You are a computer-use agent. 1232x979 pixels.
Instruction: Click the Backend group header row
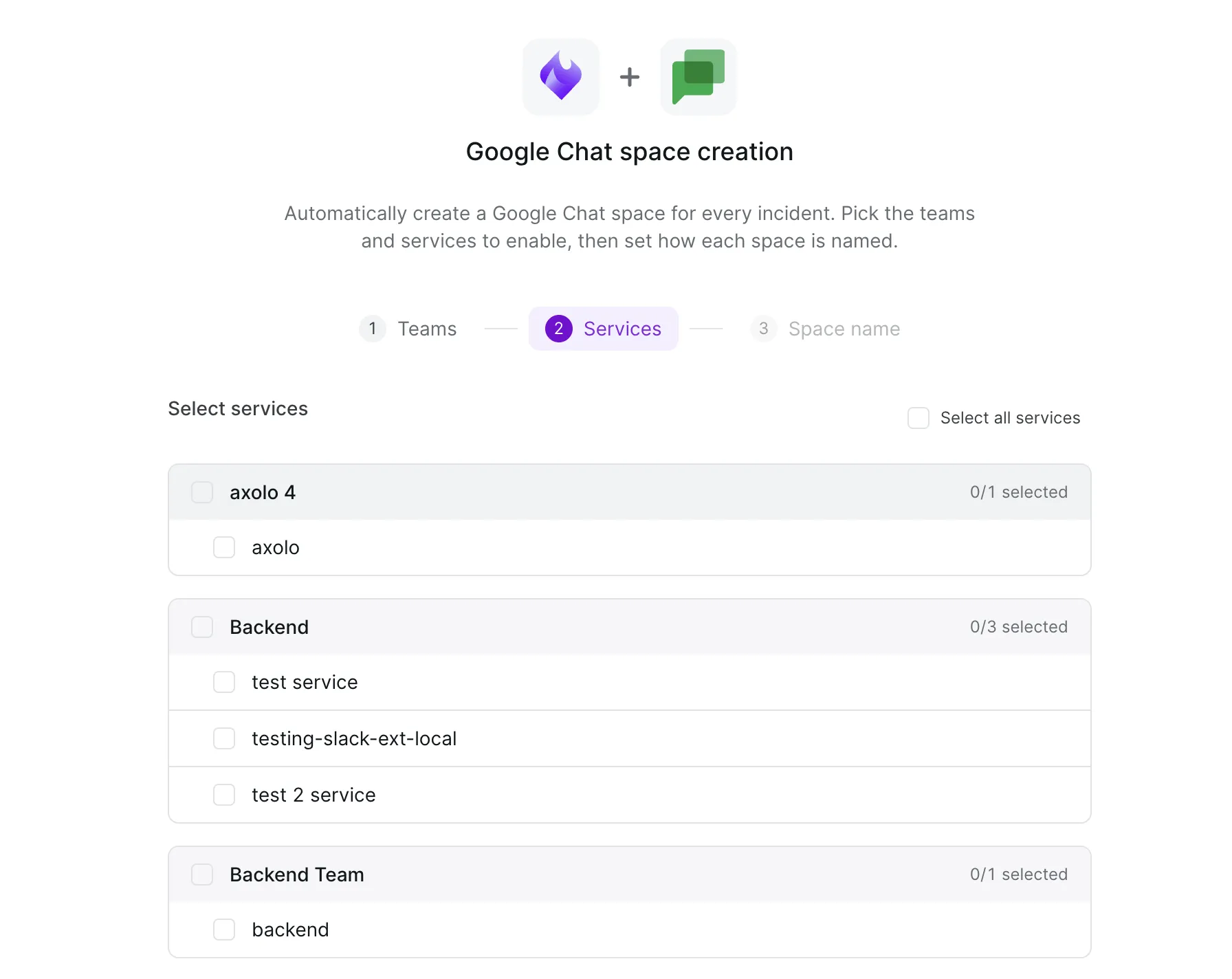coord(630,627)
